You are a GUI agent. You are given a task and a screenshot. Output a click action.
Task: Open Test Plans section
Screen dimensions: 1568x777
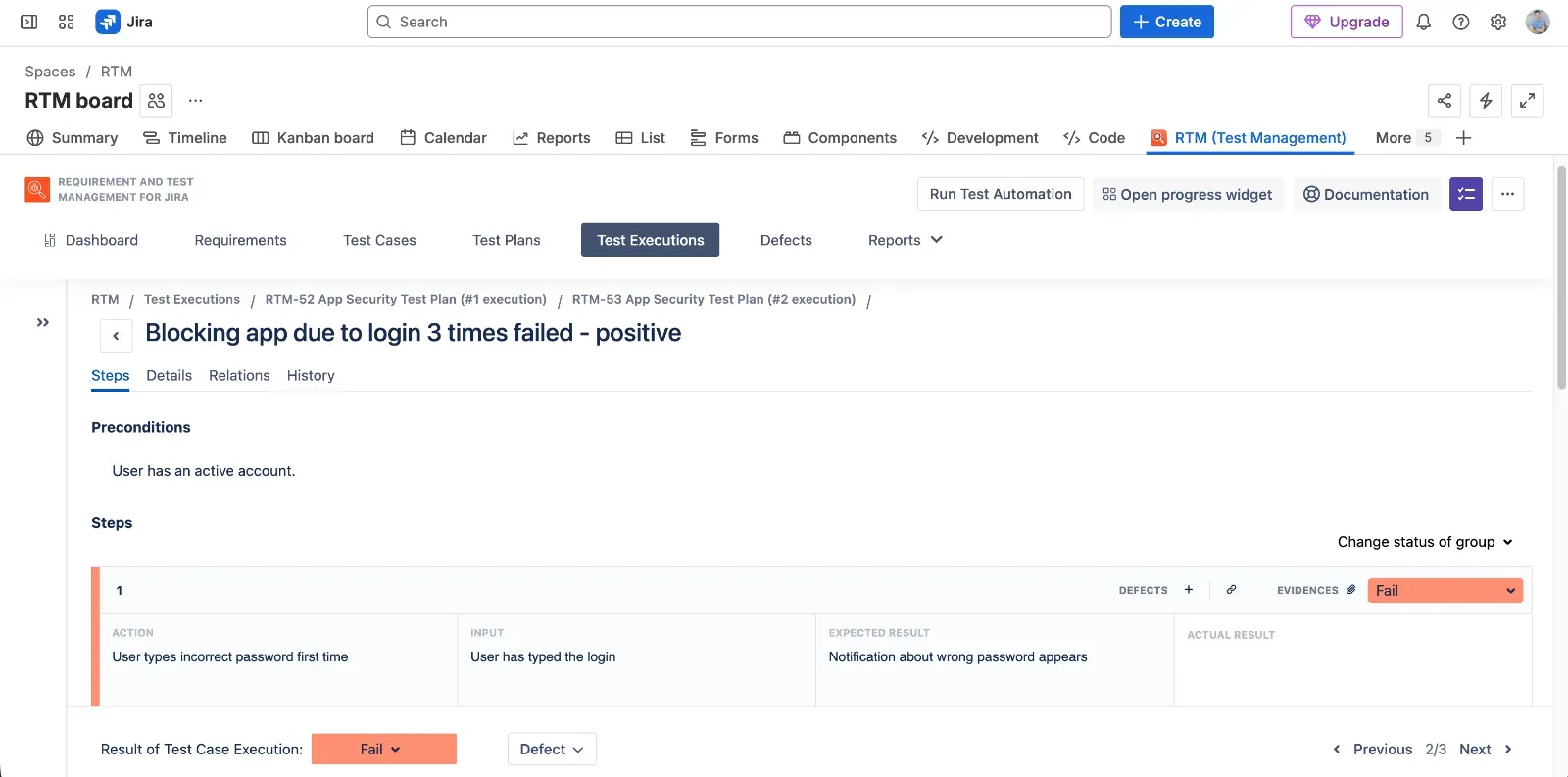point(507,240)
